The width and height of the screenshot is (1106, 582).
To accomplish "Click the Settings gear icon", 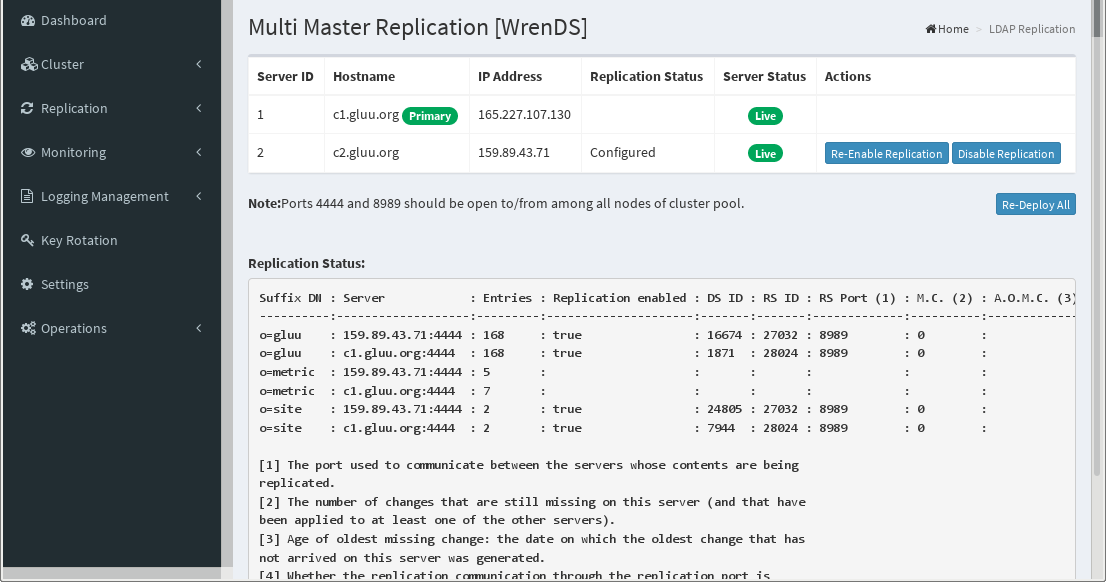I will pyautogui.click(x=28, y=284).
